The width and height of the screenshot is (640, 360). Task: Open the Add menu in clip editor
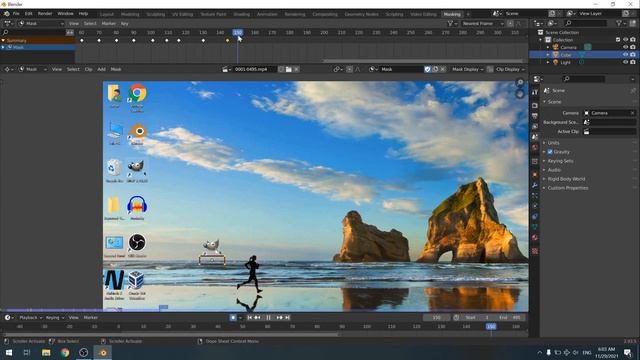[x=101, y=69]
